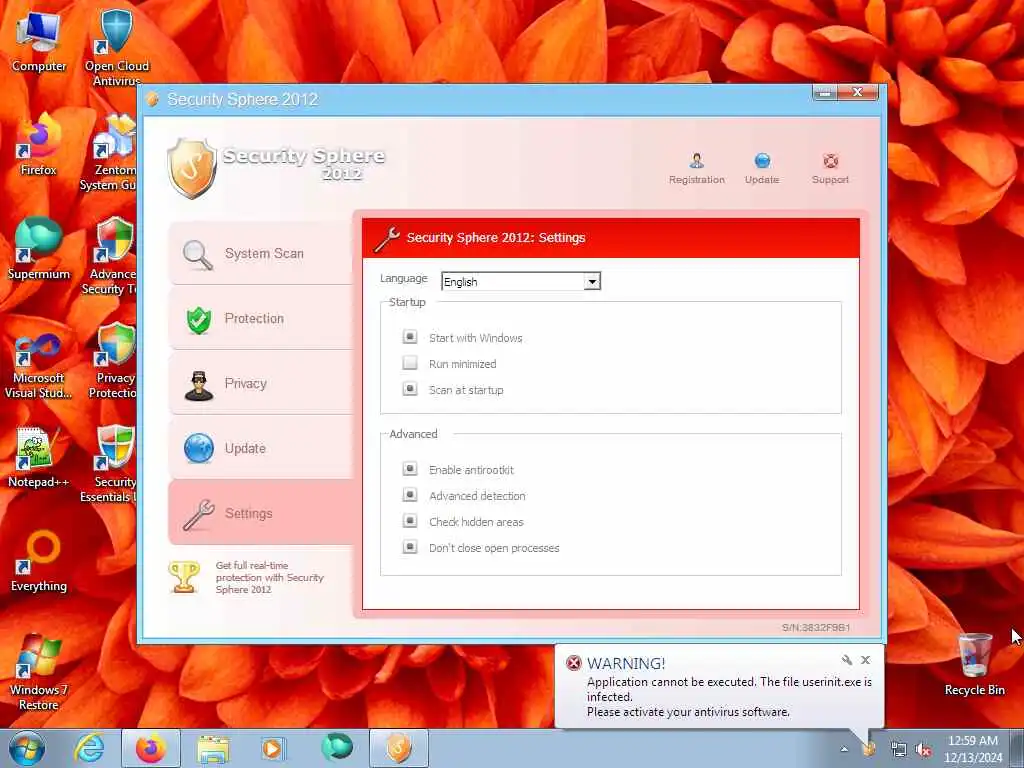Viewport: 1024px width, 768px height.
Task: Toggle Enable antirootkit checkbox
Action: point(409,469)
